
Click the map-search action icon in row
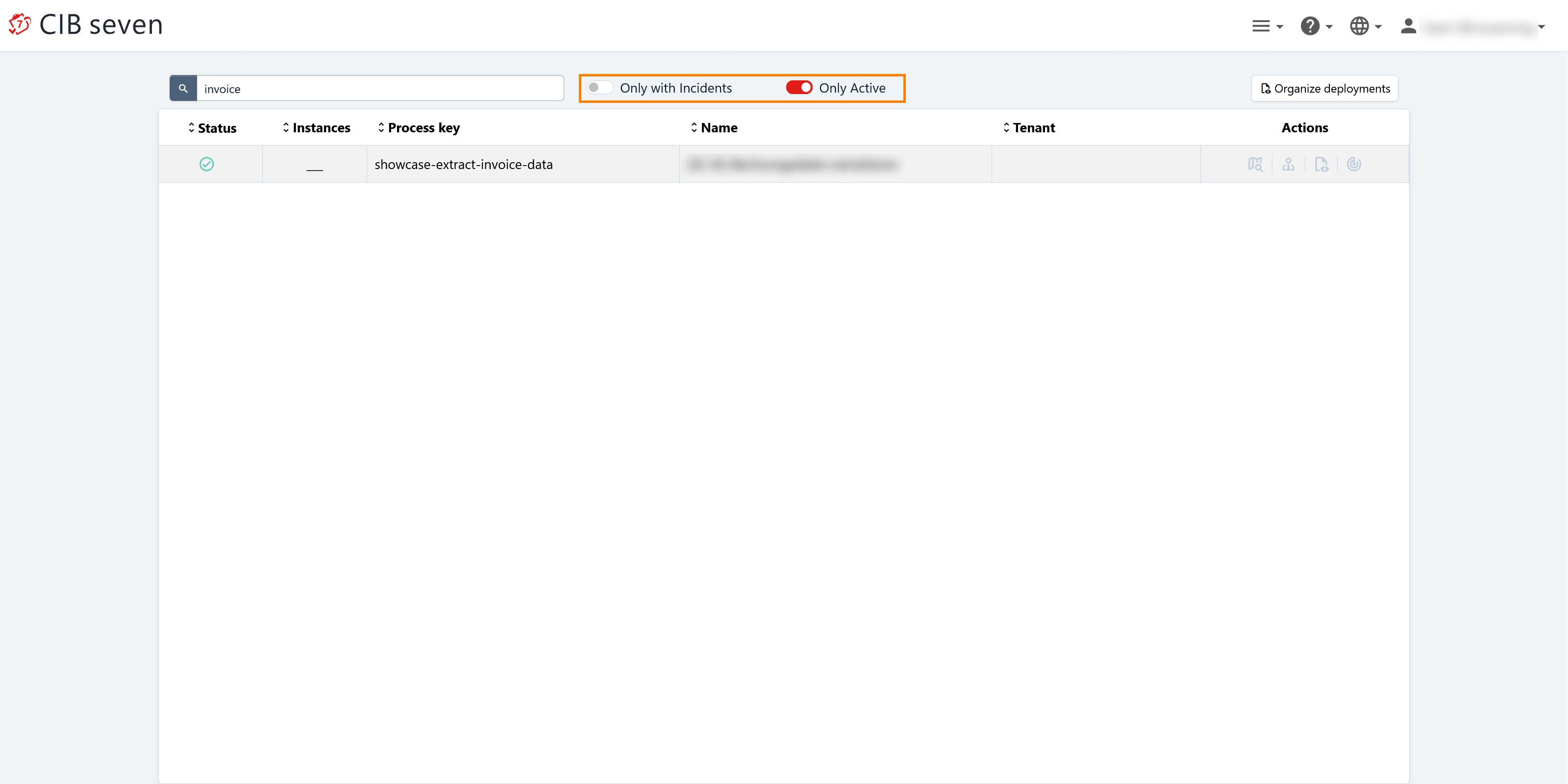tap(1254, 164)
